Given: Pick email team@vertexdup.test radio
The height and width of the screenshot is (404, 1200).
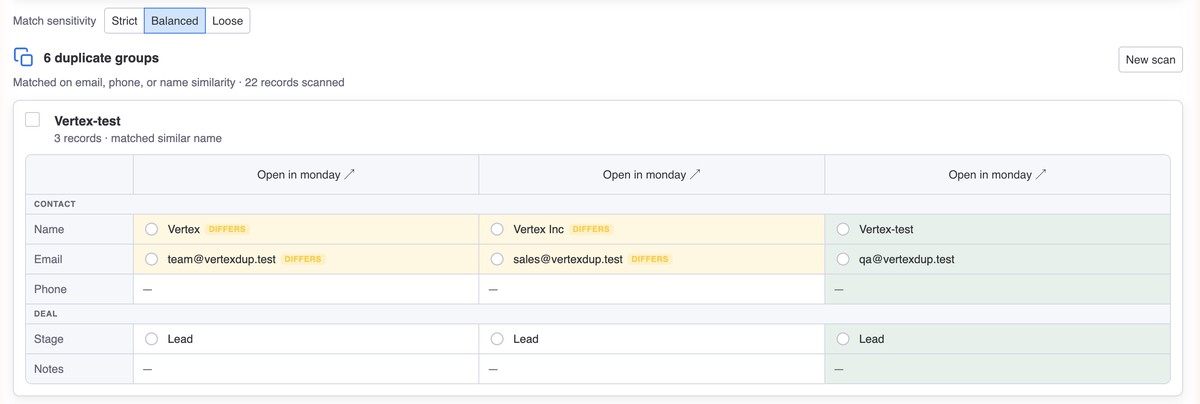Looking at the screenshot, I should point(152,259).
